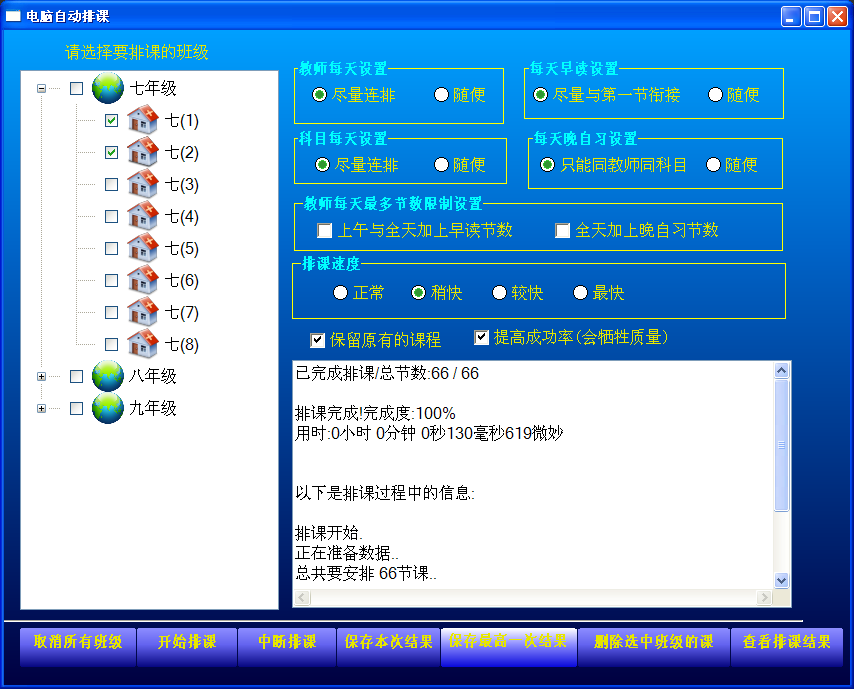Select 随便 under 科目每天设置
Viewport: 854px width, 689px height.
point(460,164)
